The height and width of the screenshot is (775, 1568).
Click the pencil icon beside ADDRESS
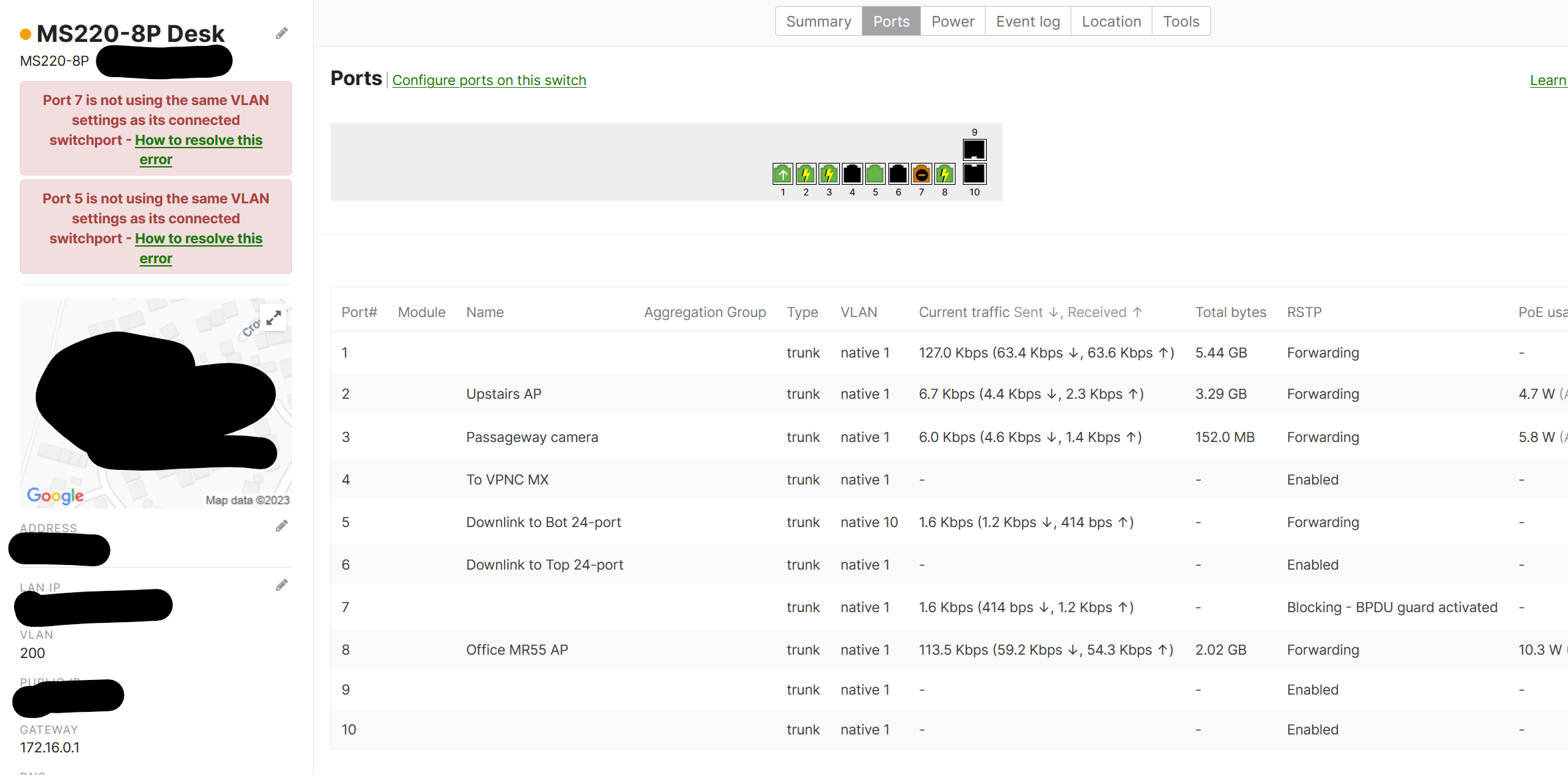[281, 525]
